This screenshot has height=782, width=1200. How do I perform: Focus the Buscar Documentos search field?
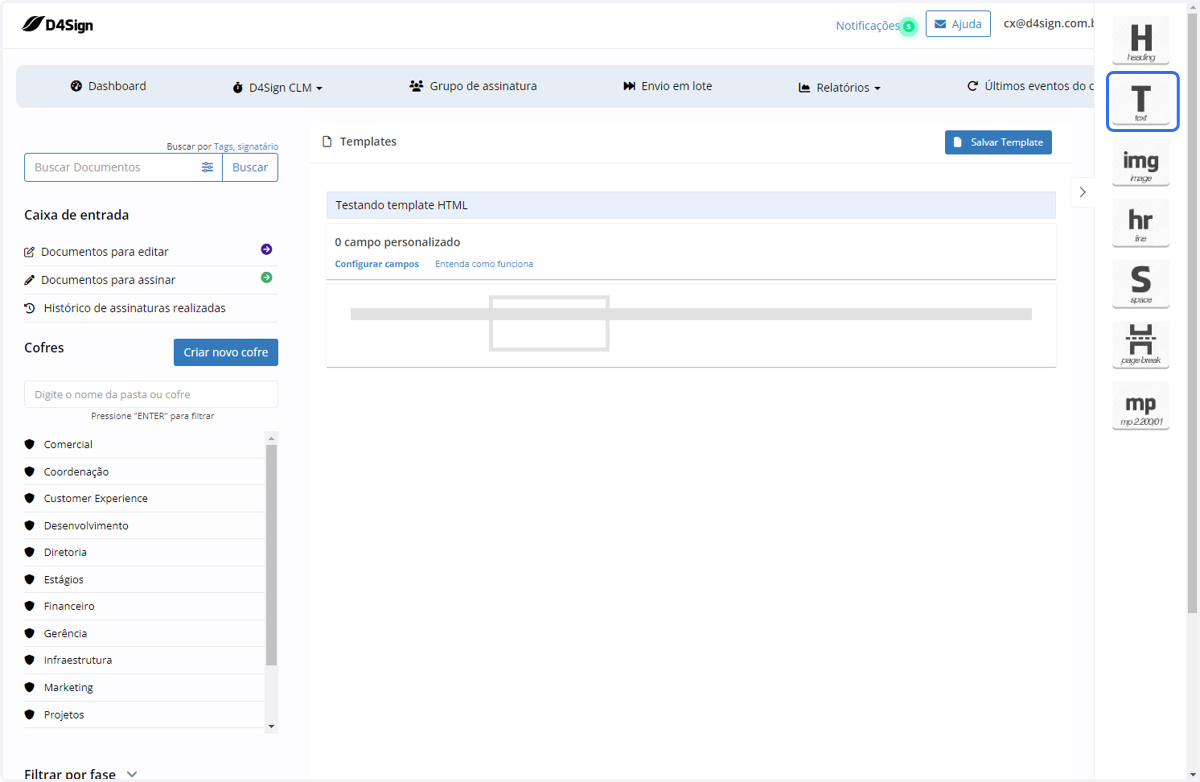point(123,167)
